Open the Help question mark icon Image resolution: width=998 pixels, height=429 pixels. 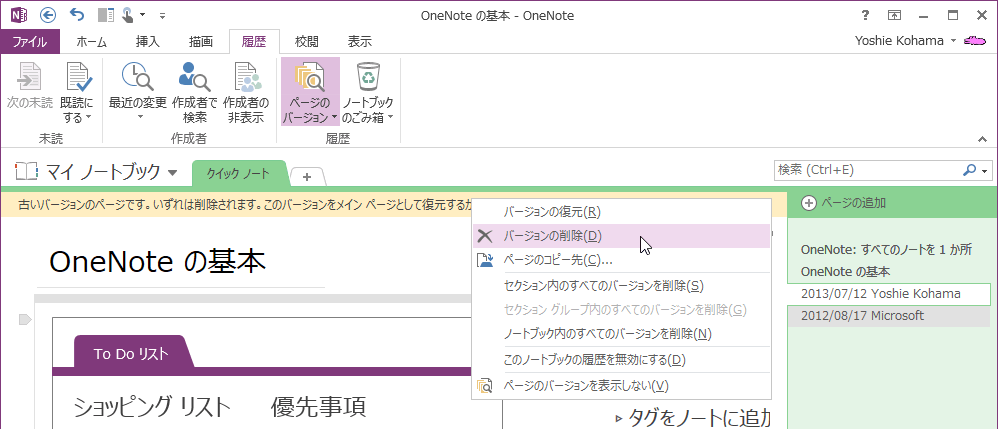pos(865,15)
